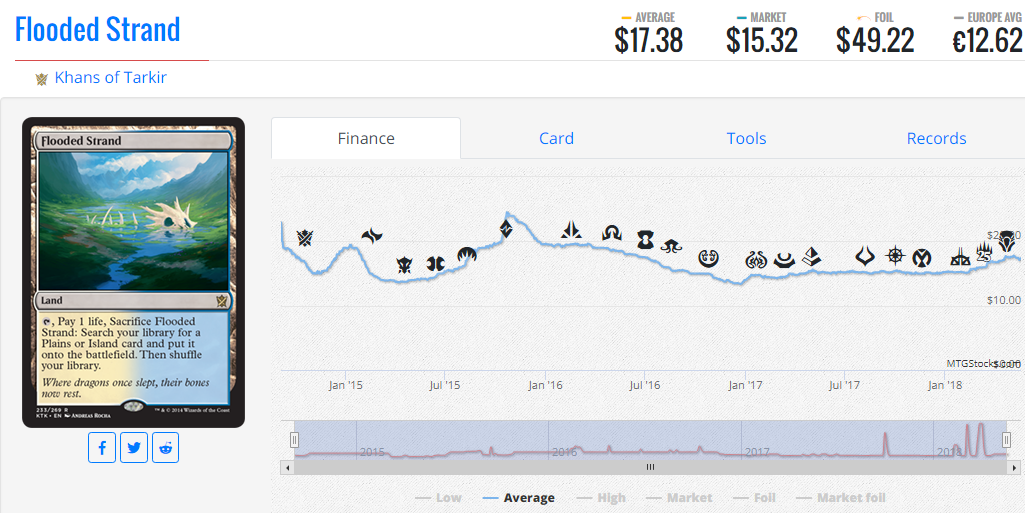Viewport: 1025px width, 513px height.
Task: Click the first set marker on the chart
Action: (304, 238)
